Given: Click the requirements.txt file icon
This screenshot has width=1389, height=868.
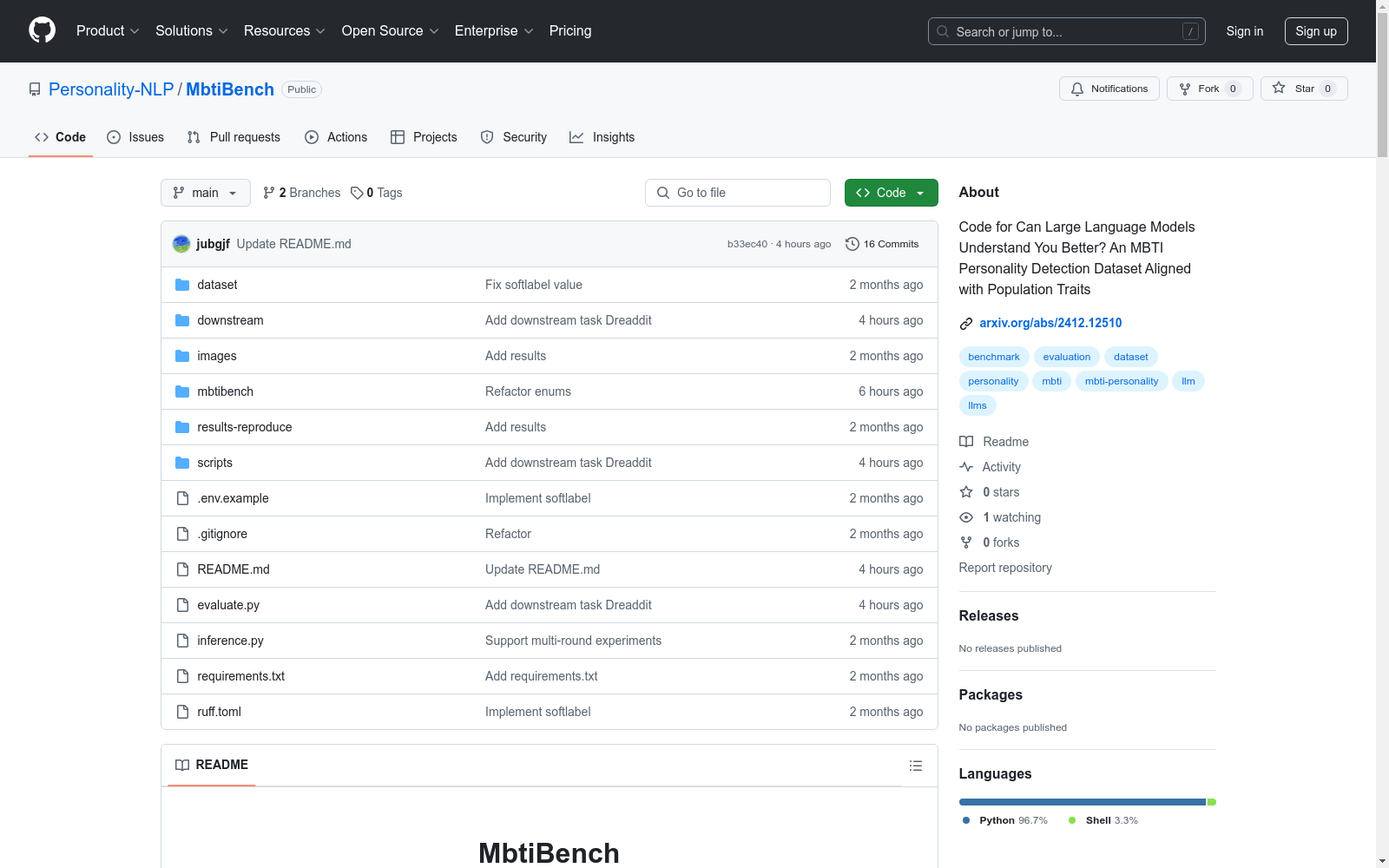Looking at the screenshot, I should click(182, 676).
